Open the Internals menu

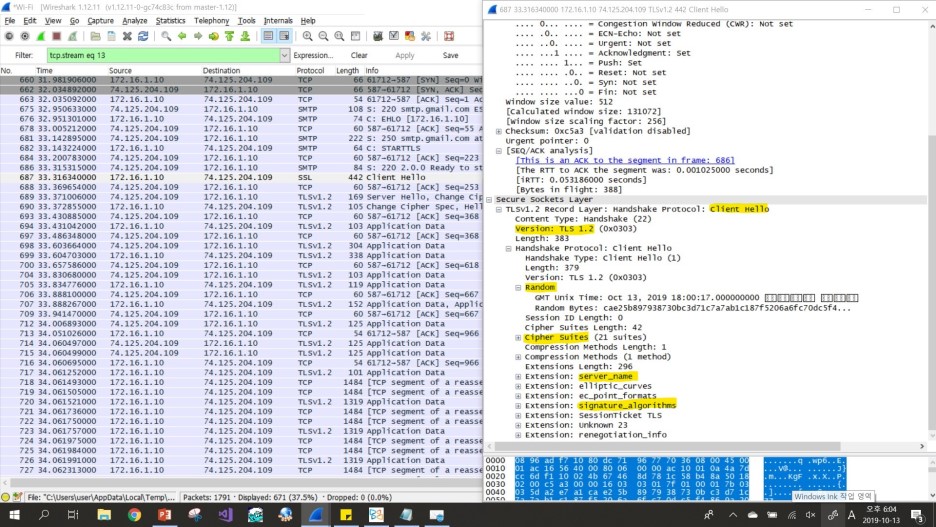click(278, 20)
